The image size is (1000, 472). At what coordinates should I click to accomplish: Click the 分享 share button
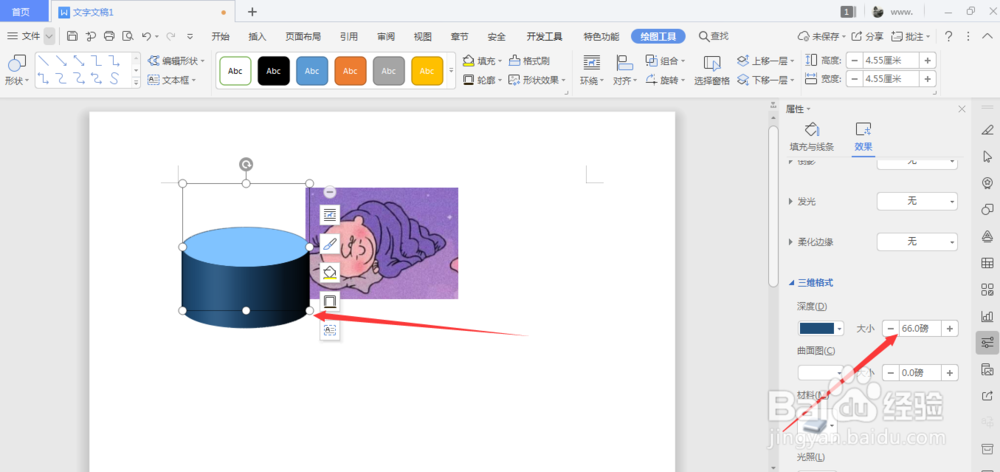click(x=867, y=36)
